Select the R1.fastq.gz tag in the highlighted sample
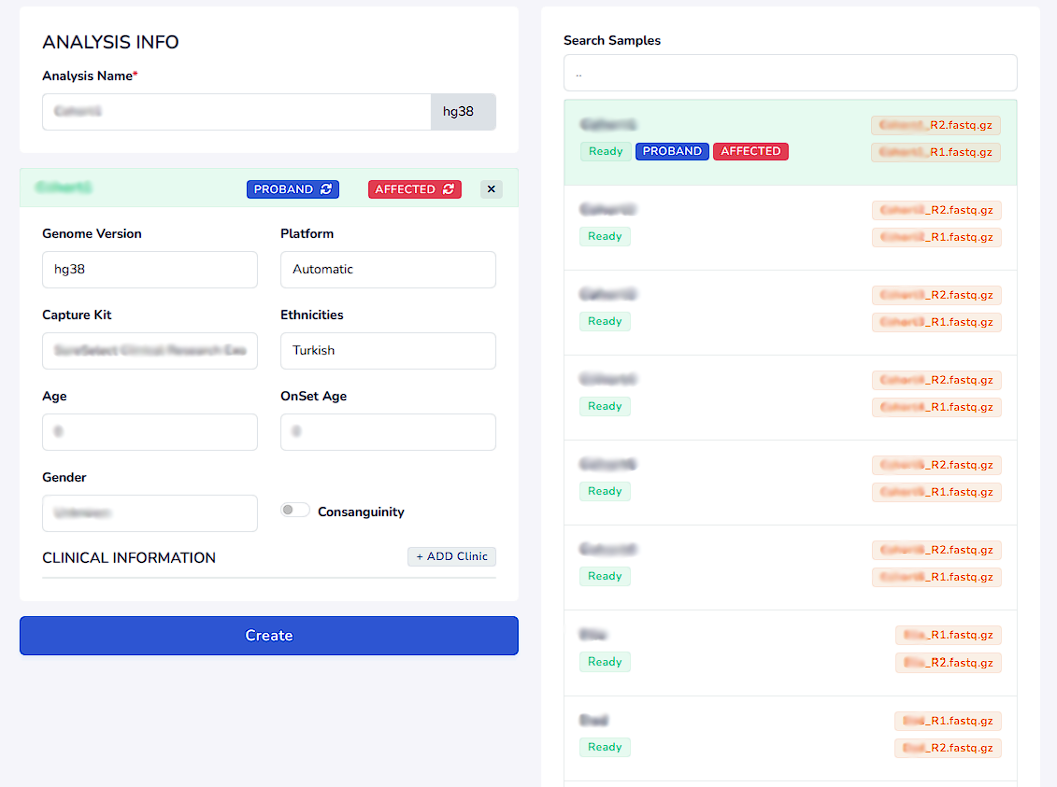This screenshot has width=1057, height=787. [x=936, y=153]
